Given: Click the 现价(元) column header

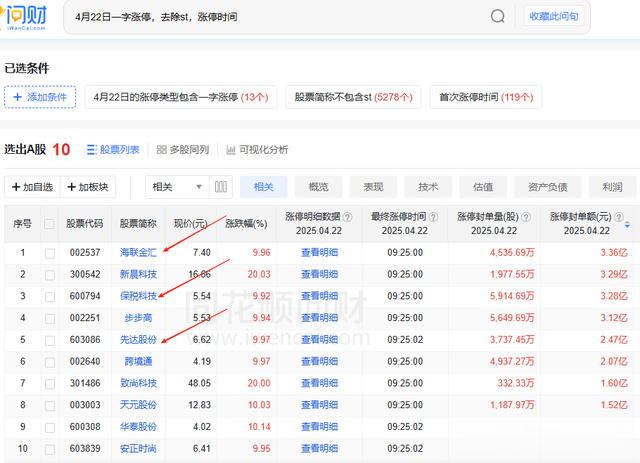Looking at the screenshot, I should pyautogui.click(x=191, y=224).
